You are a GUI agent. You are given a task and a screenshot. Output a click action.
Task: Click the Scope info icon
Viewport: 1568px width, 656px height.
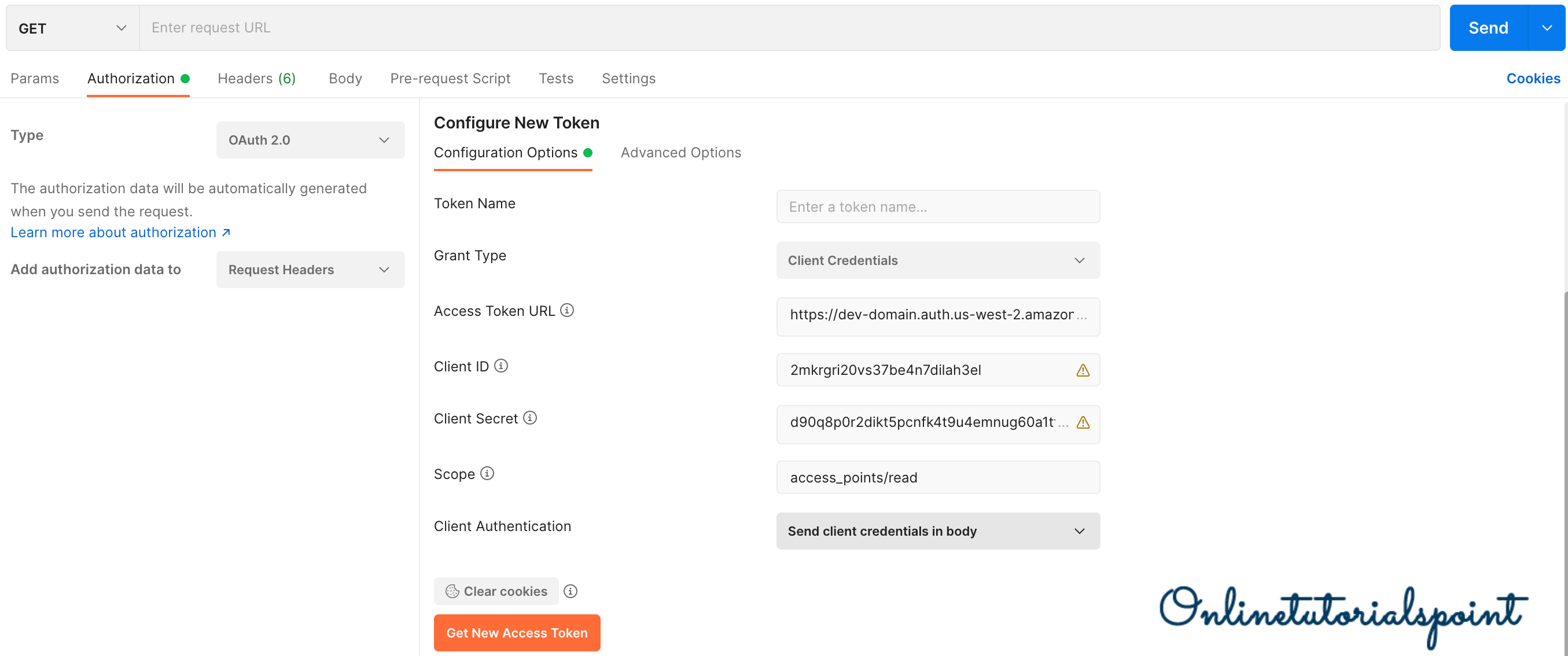487,473
